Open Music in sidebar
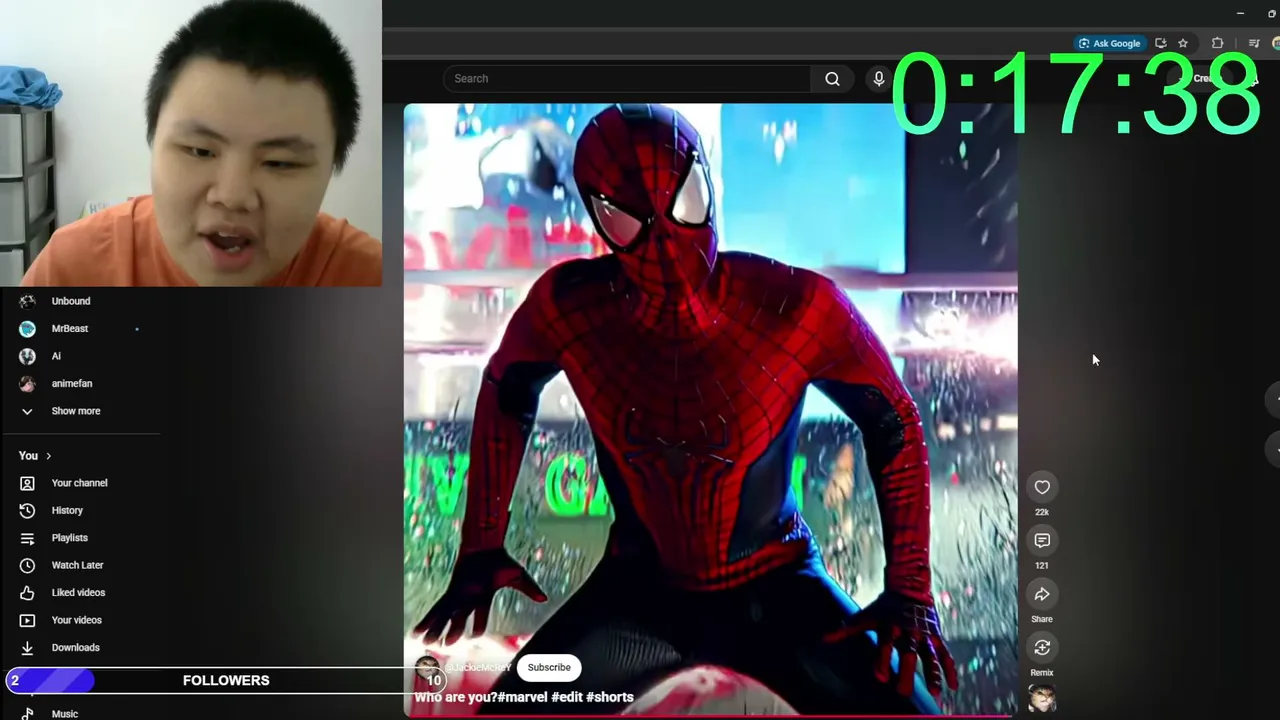The width and height of the screenshot is (1280, 720). coord(65,714)
